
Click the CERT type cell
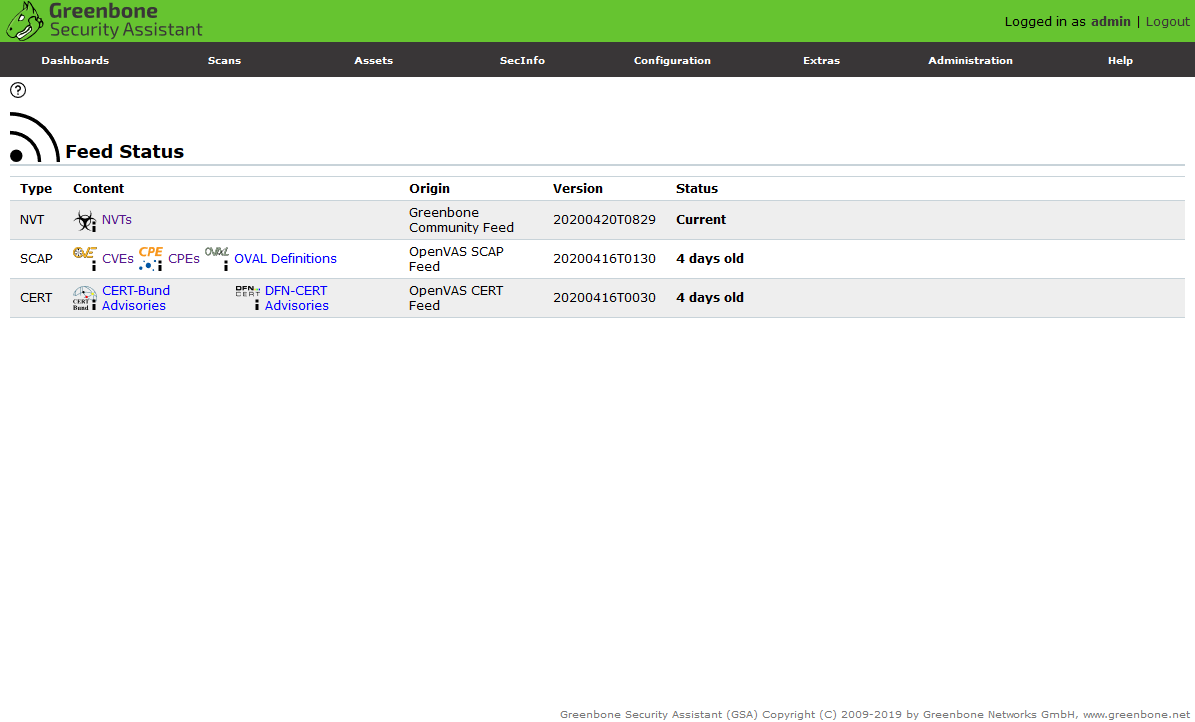click(x=36, y=297)
